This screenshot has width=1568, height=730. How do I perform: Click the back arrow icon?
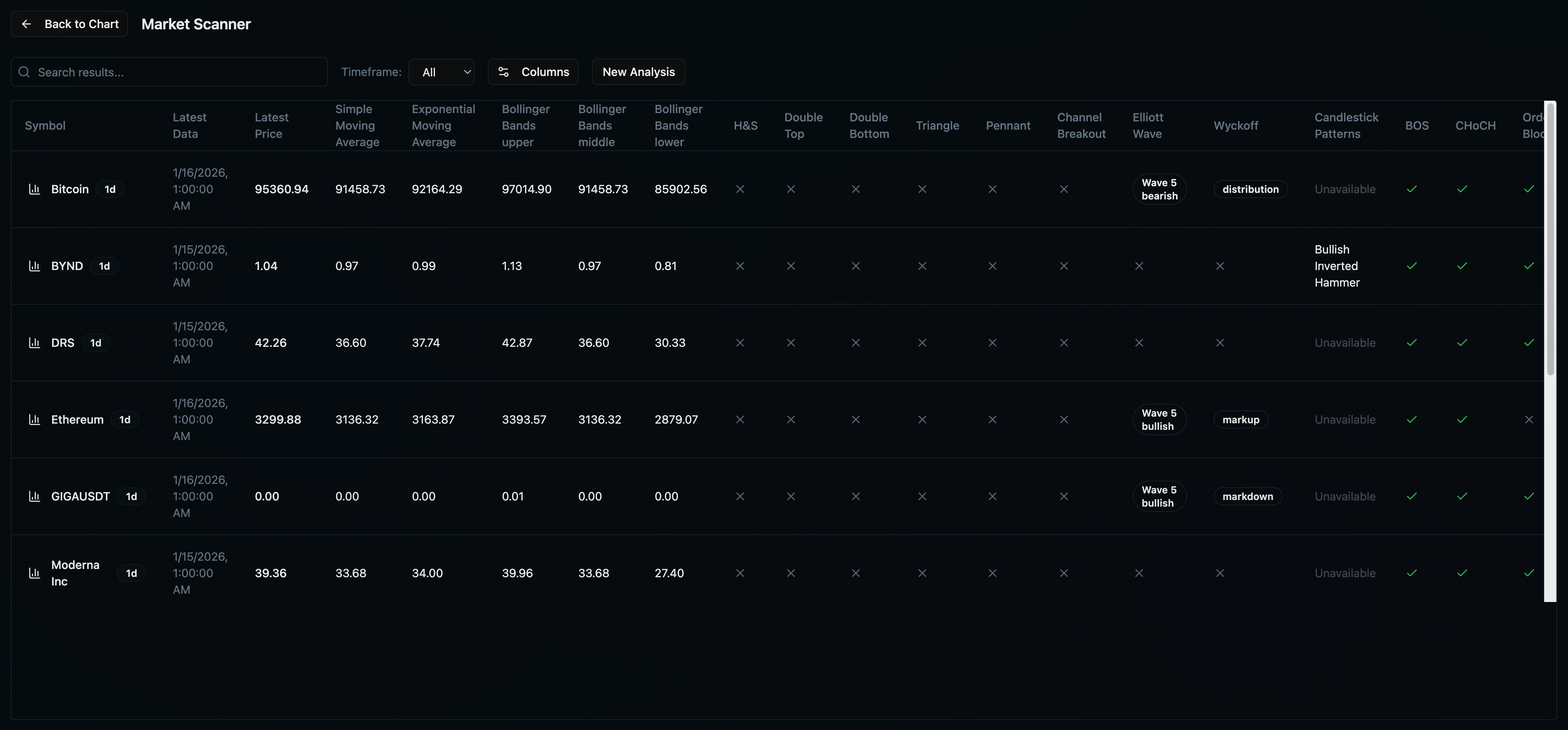tap(26, 24)
